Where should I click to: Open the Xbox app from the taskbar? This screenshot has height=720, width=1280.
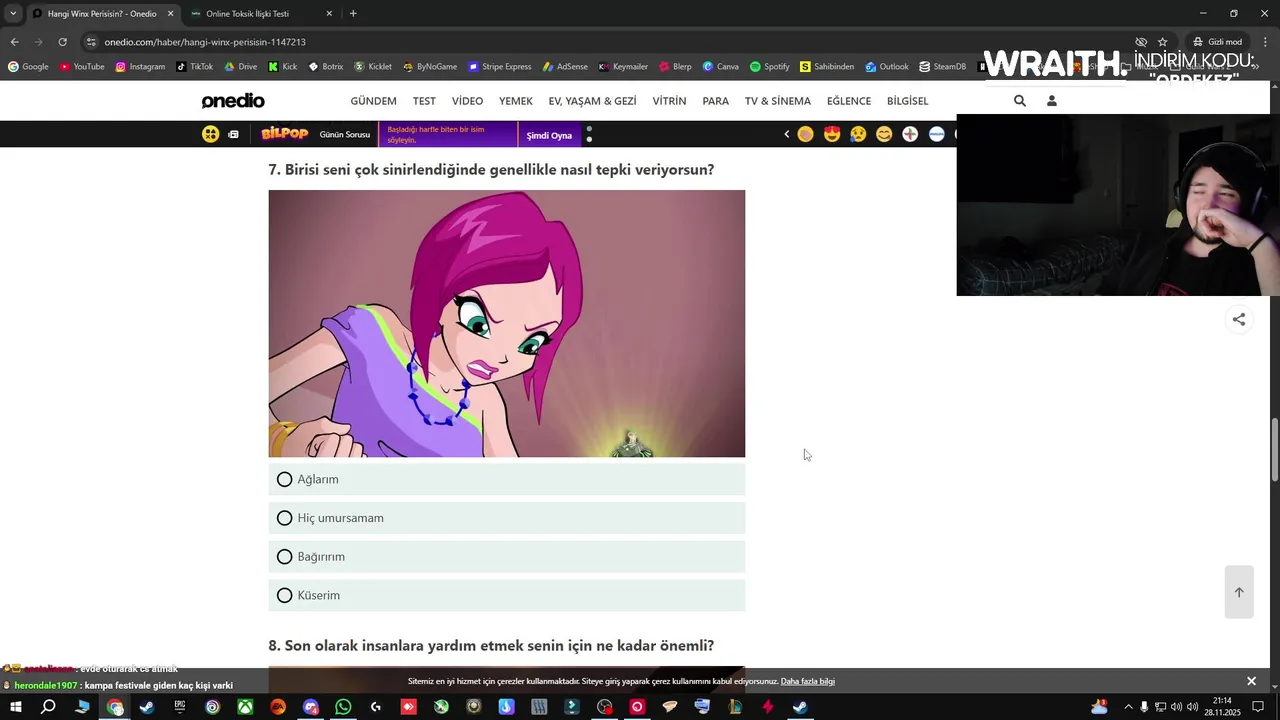(245, 707)
